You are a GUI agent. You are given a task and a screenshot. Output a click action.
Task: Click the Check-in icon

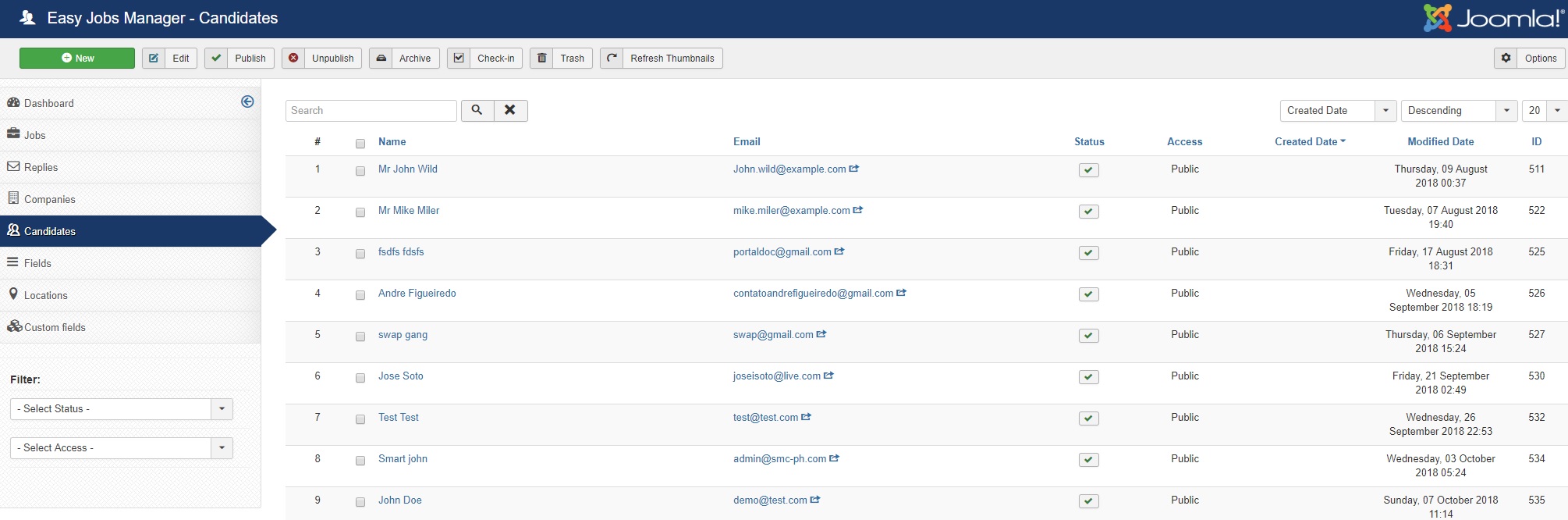[x=459, y=59]
